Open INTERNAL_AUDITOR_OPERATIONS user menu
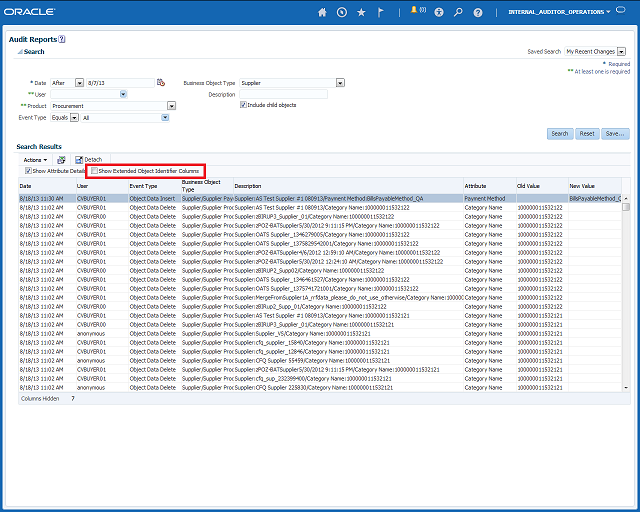This screenshot has width=640, height=512. click(x=559, y=12)
